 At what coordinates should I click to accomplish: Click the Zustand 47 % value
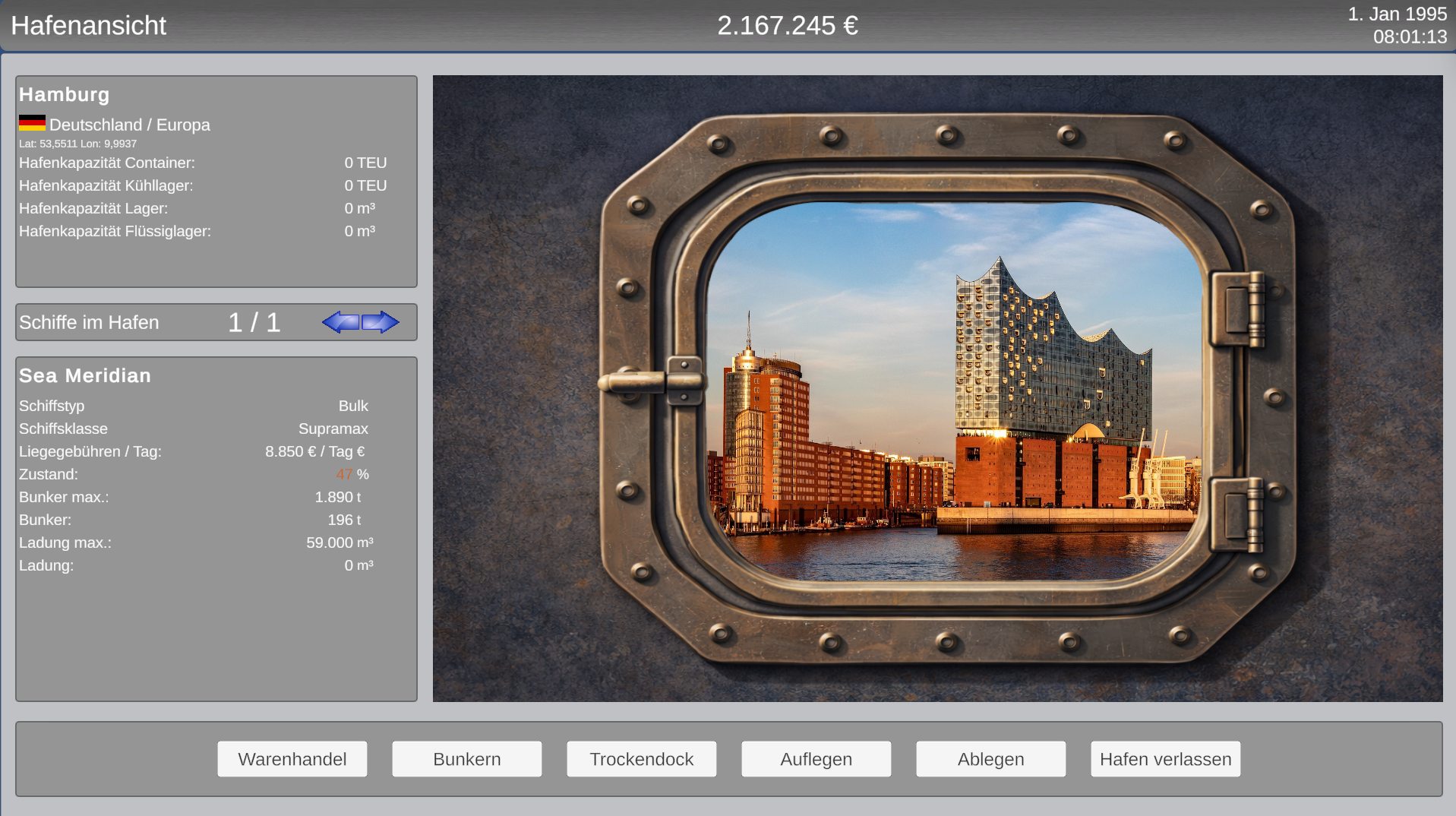point(352,474)
